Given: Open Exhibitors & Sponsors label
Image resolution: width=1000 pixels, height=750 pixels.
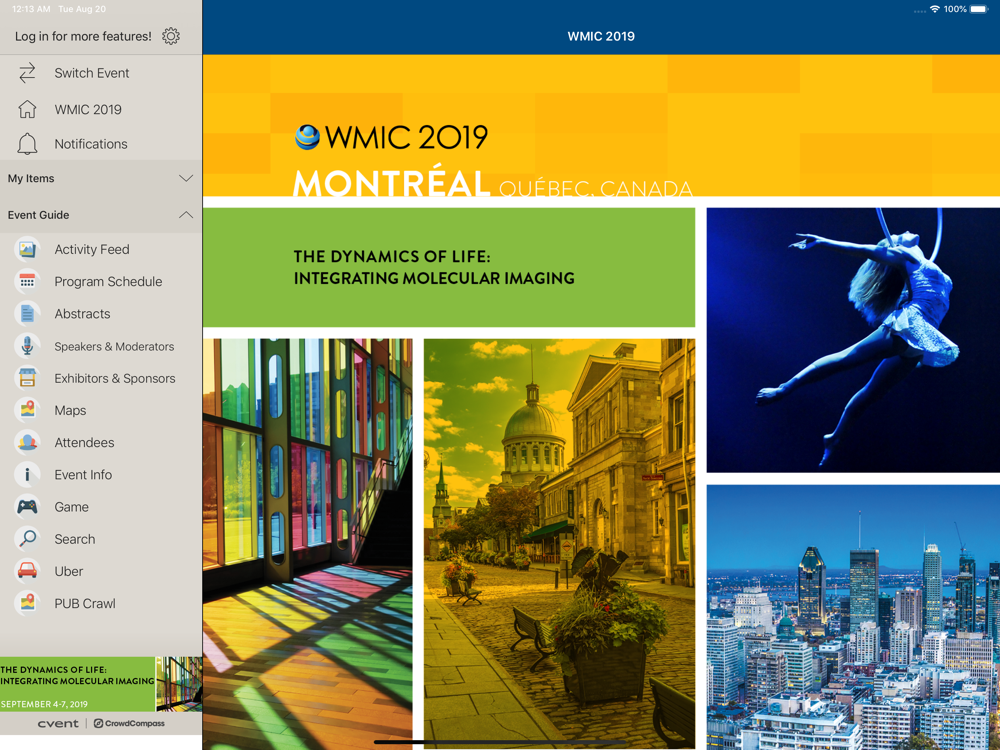Looking at the screenshot, I should pyautogui.click(x=115, y=378).
